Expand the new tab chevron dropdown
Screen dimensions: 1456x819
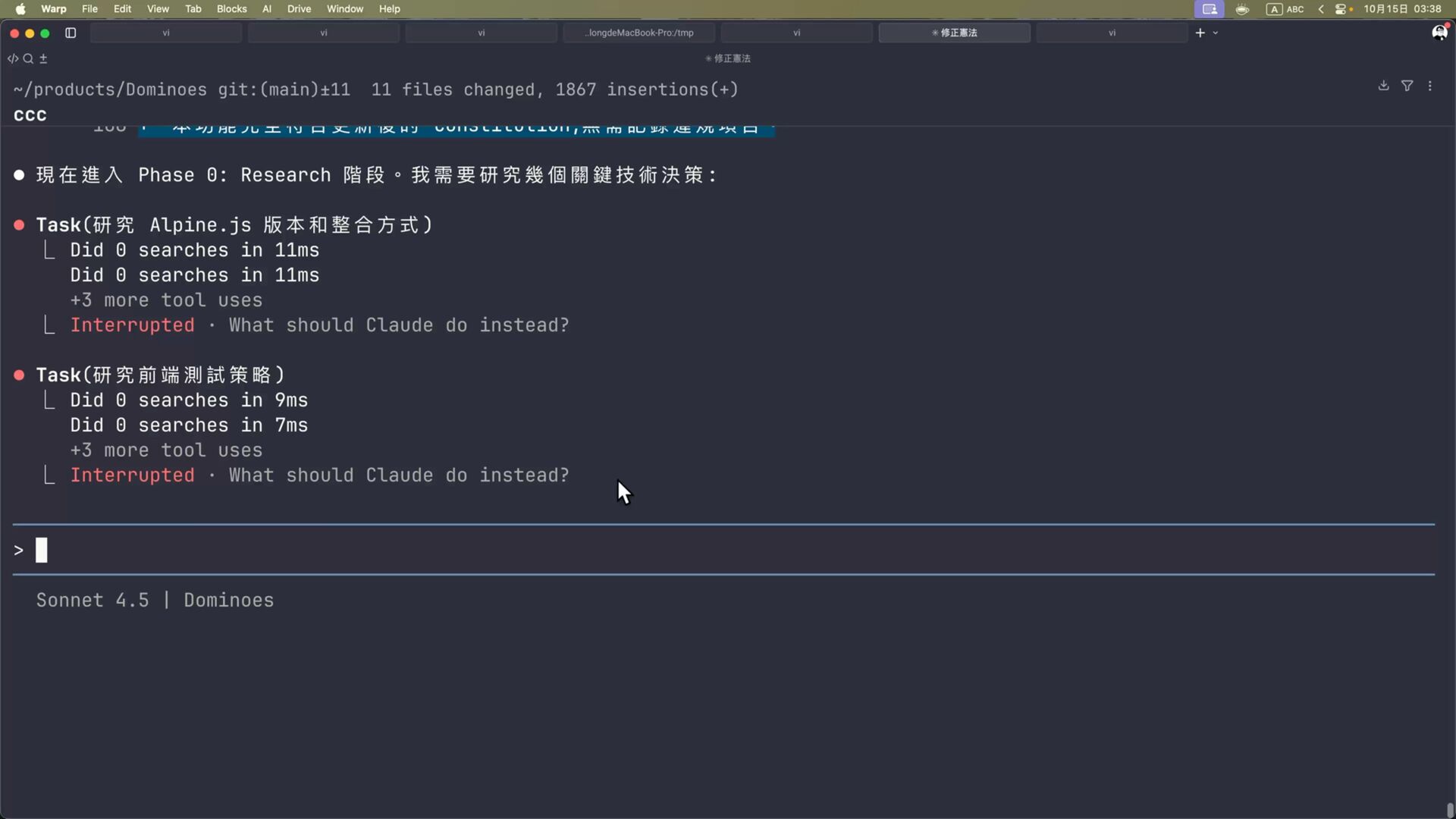[x=1216, y=33]
